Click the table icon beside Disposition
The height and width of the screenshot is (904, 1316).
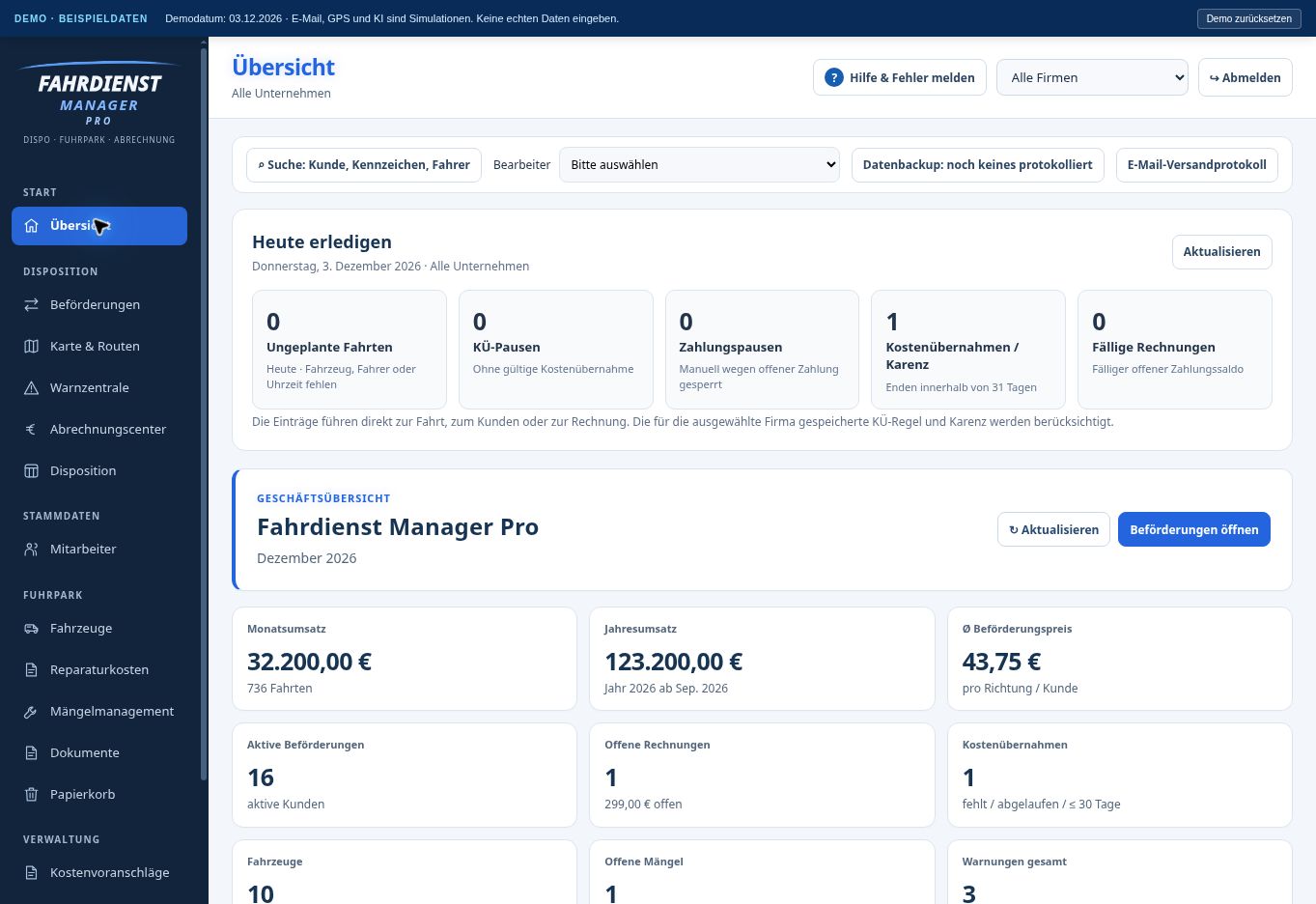point(31,471)
